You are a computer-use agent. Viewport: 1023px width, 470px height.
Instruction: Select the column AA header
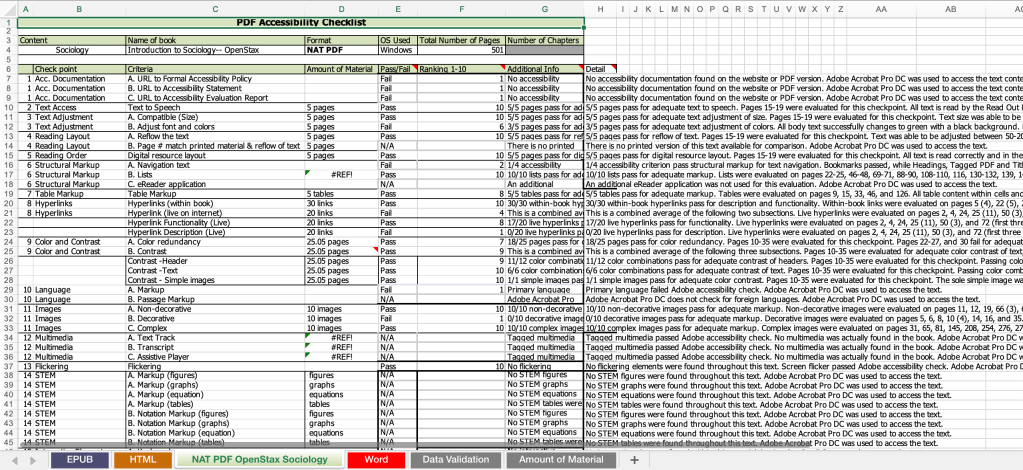tap(881, 9)
